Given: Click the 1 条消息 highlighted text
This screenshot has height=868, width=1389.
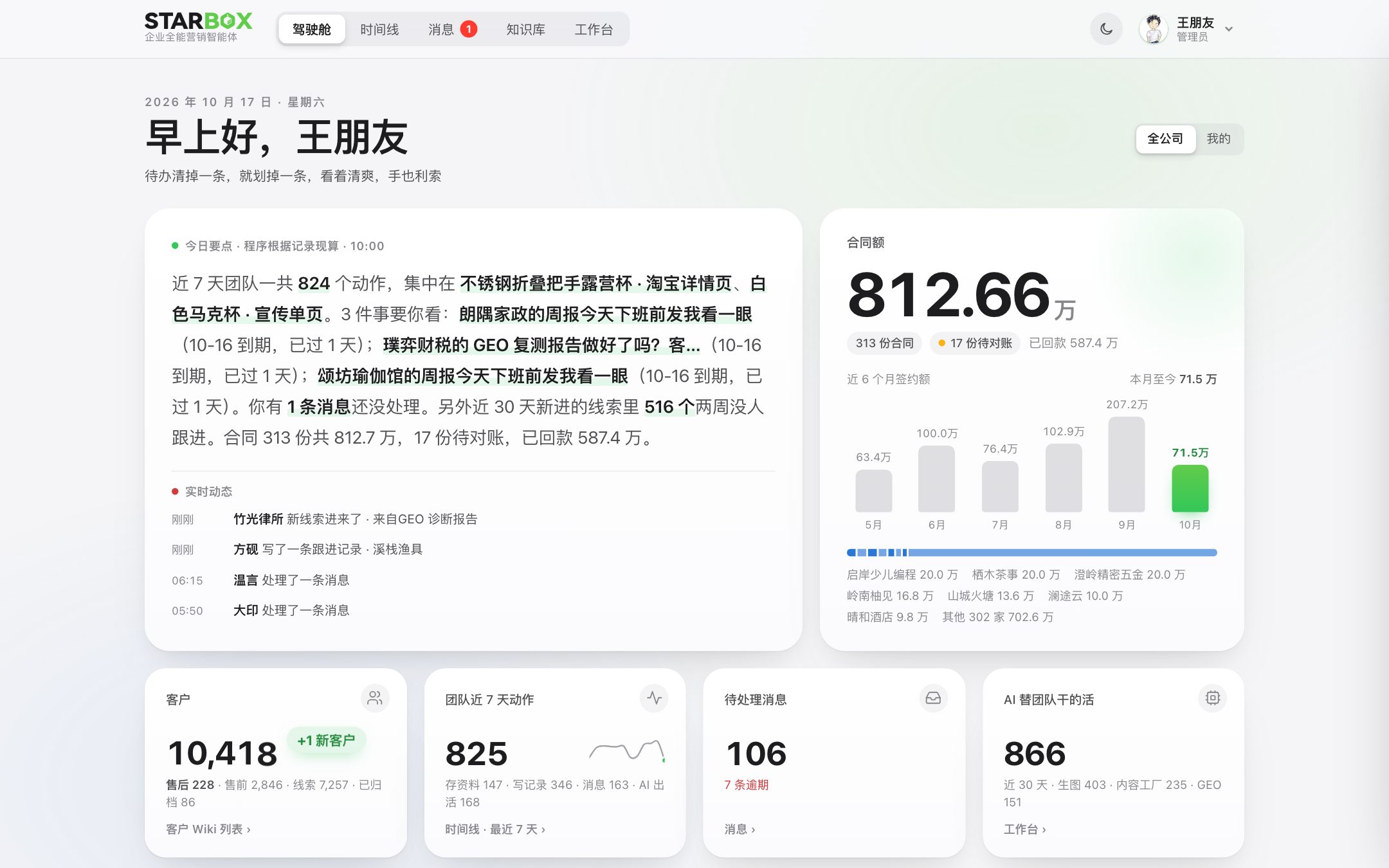Looking at the screenshot, I should click(318, 407).
